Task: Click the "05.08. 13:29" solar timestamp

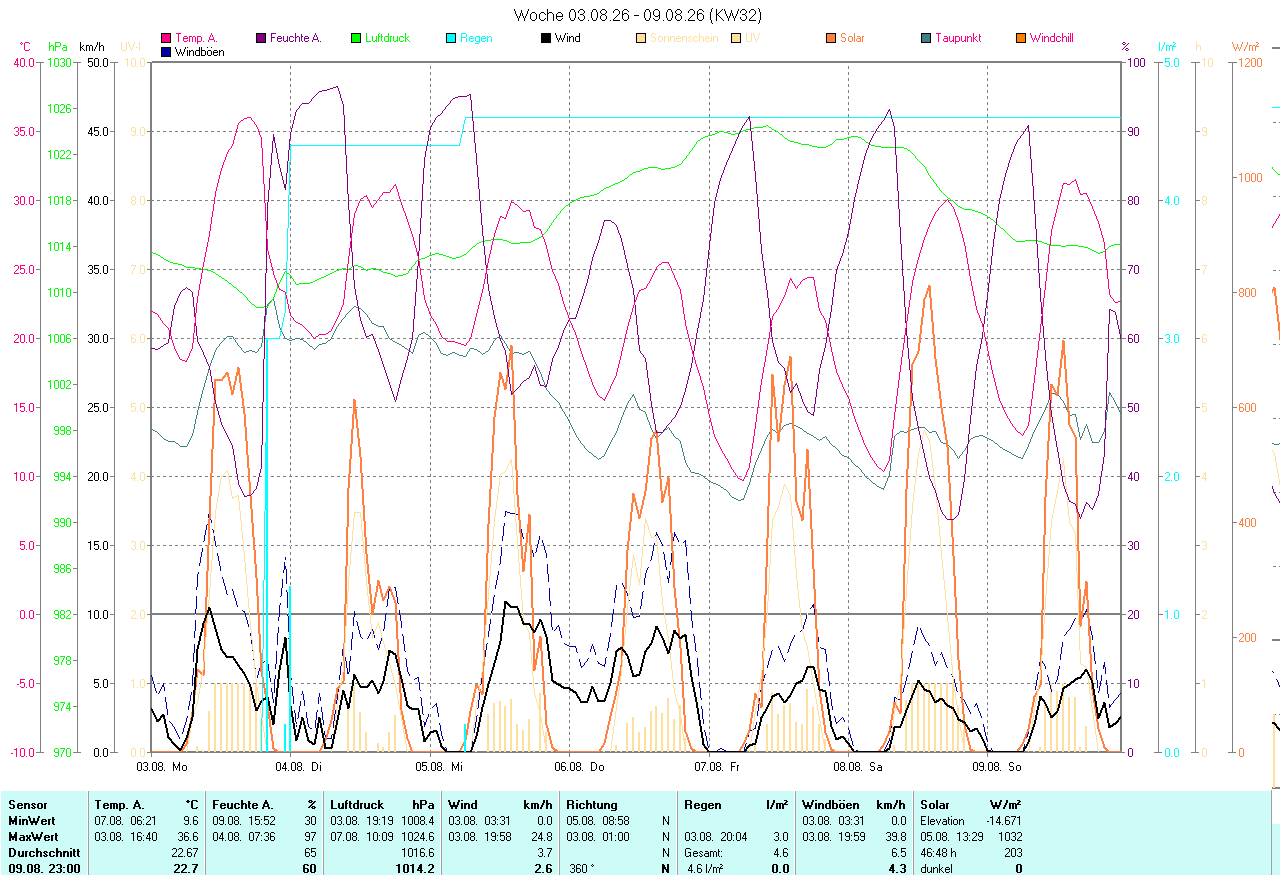Action: (x=951, y=837)
